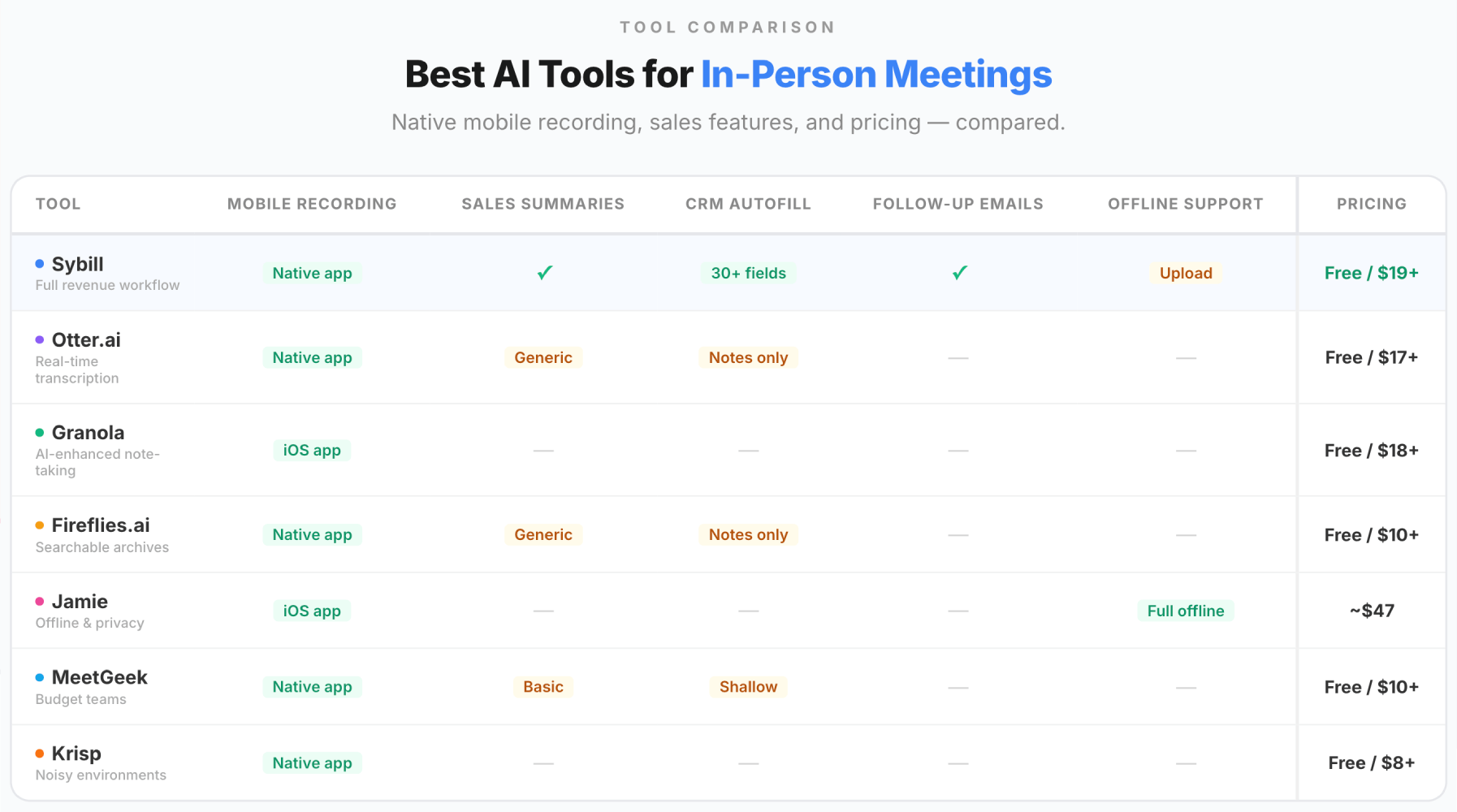Viewport: 1457px width, 812px height.
Task: Click the Free / $19+ price for Sybill
Action: [1372, 273]
